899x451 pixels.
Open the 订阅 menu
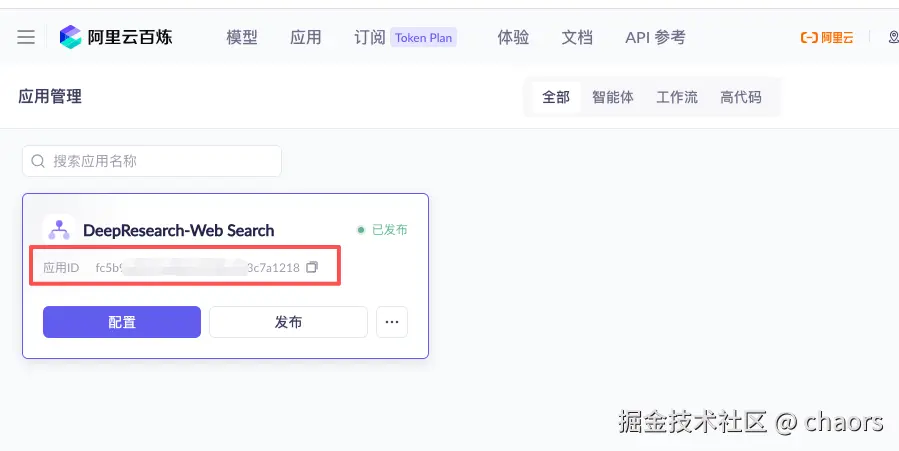tap(370, 38)
